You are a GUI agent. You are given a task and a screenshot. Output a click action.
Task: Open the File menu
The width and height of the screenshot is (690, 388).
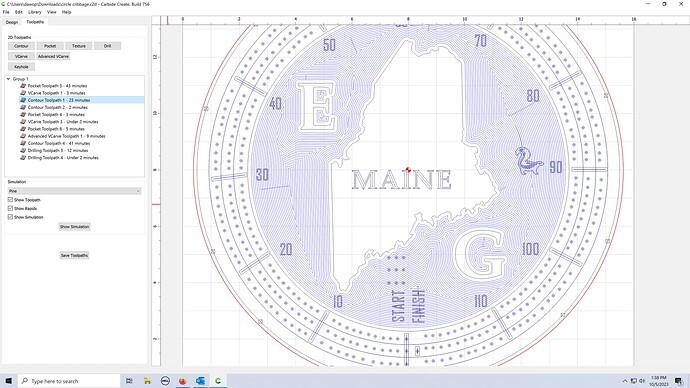tap(6, 12)
